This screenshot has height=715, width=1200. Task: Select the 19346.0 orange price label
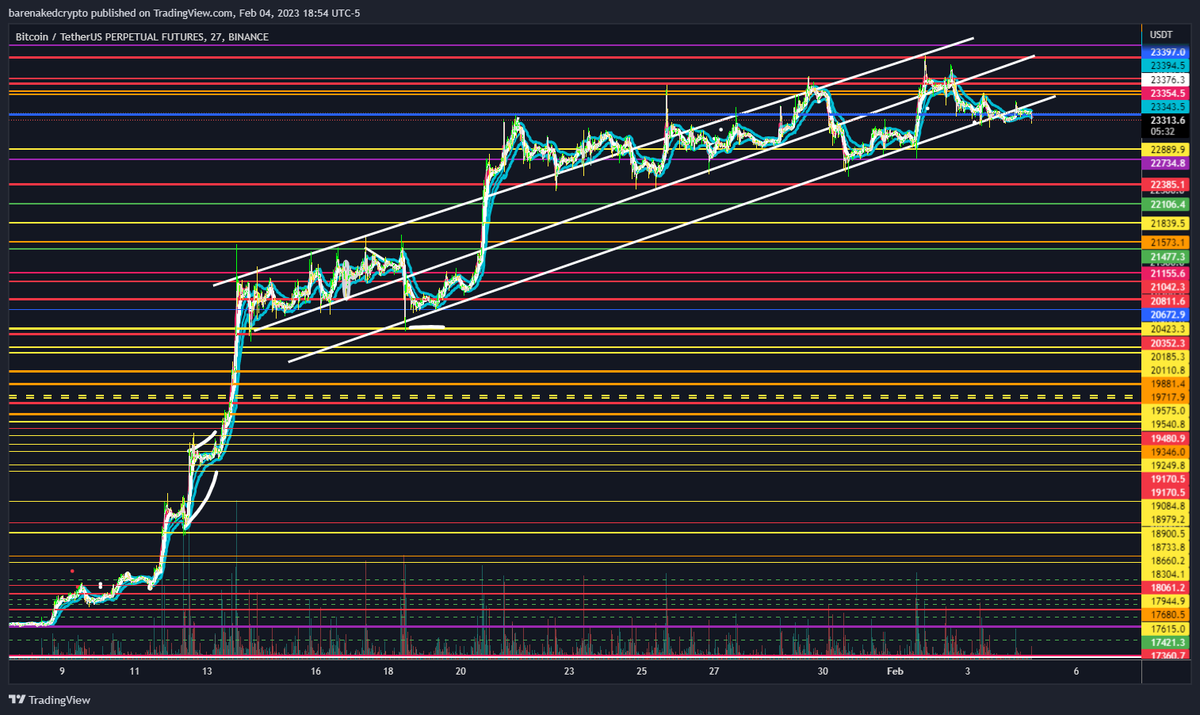[x=1167, y=452]
